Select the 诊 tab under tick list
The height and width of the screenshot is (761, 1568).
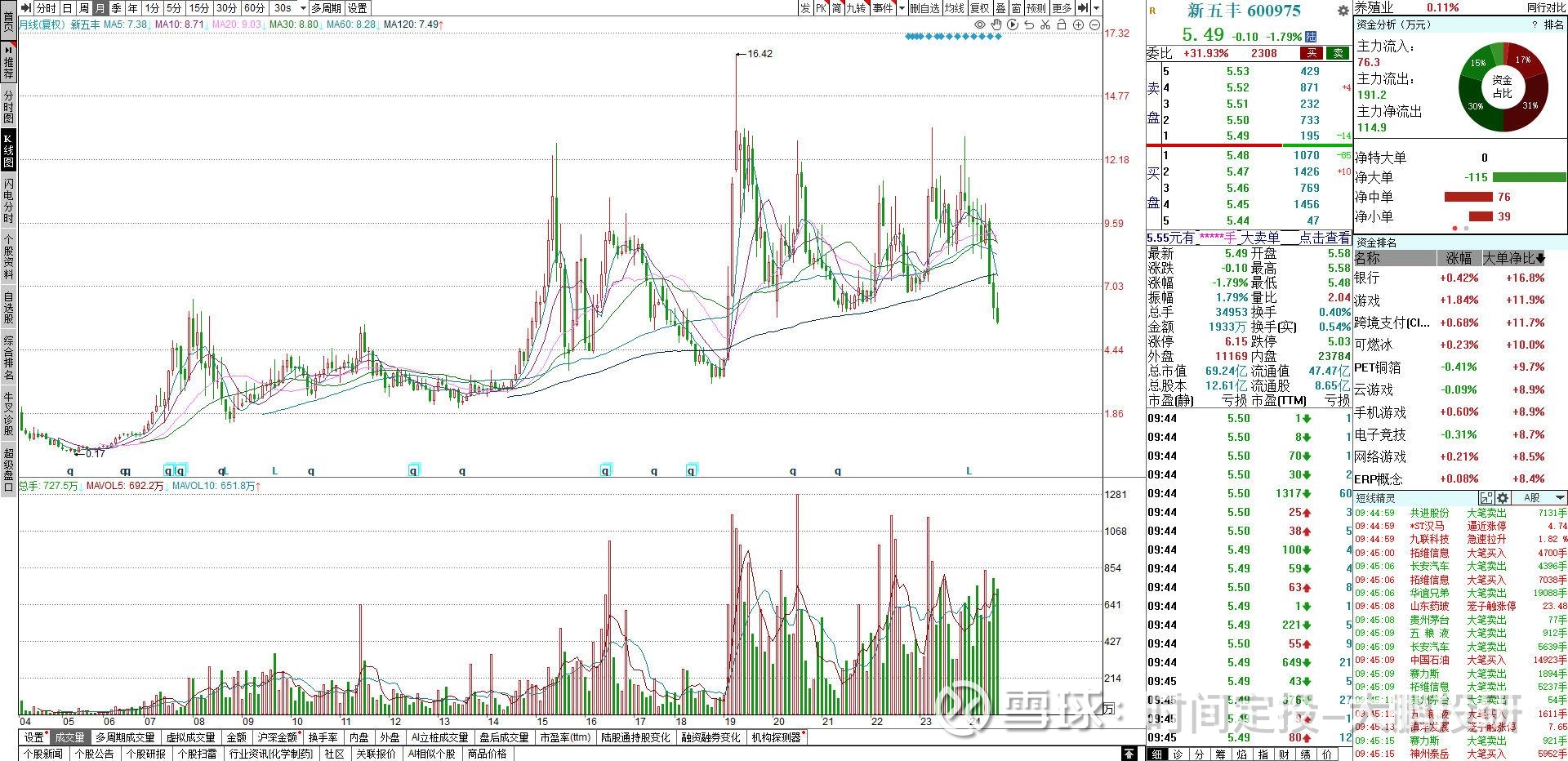(1178, 754)
